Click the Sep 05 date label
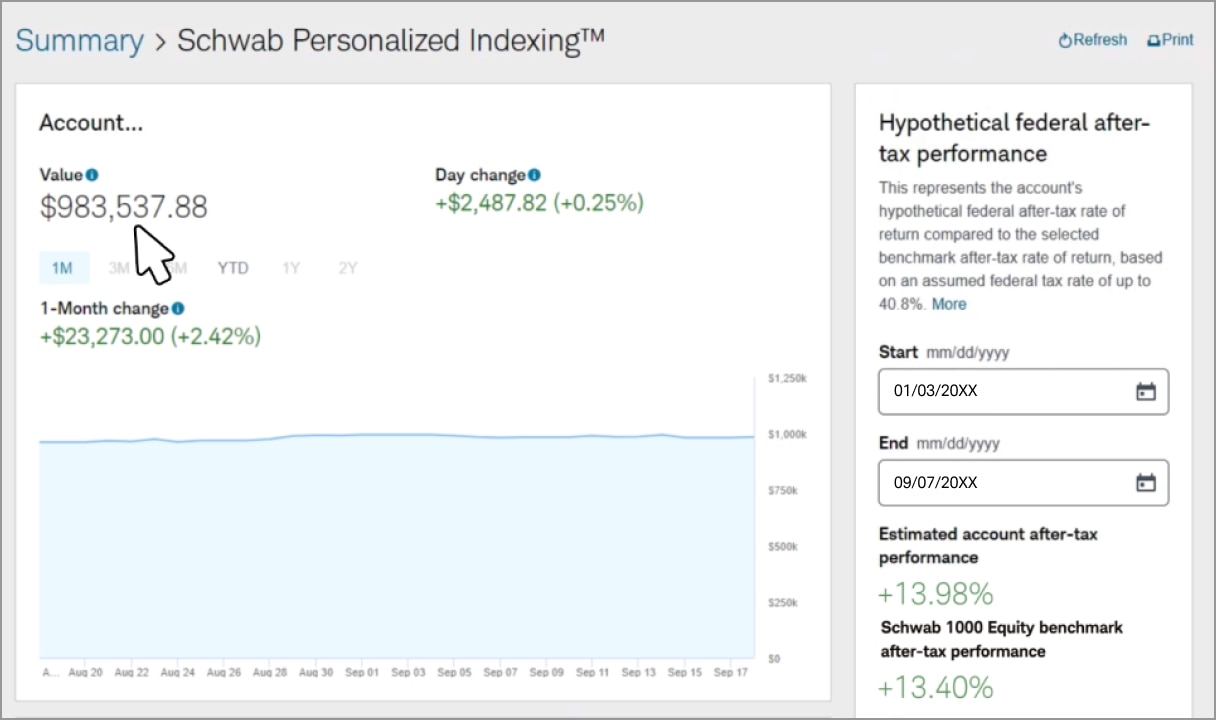The width and height of the screenshot is (1216, 720). point(454,673)
